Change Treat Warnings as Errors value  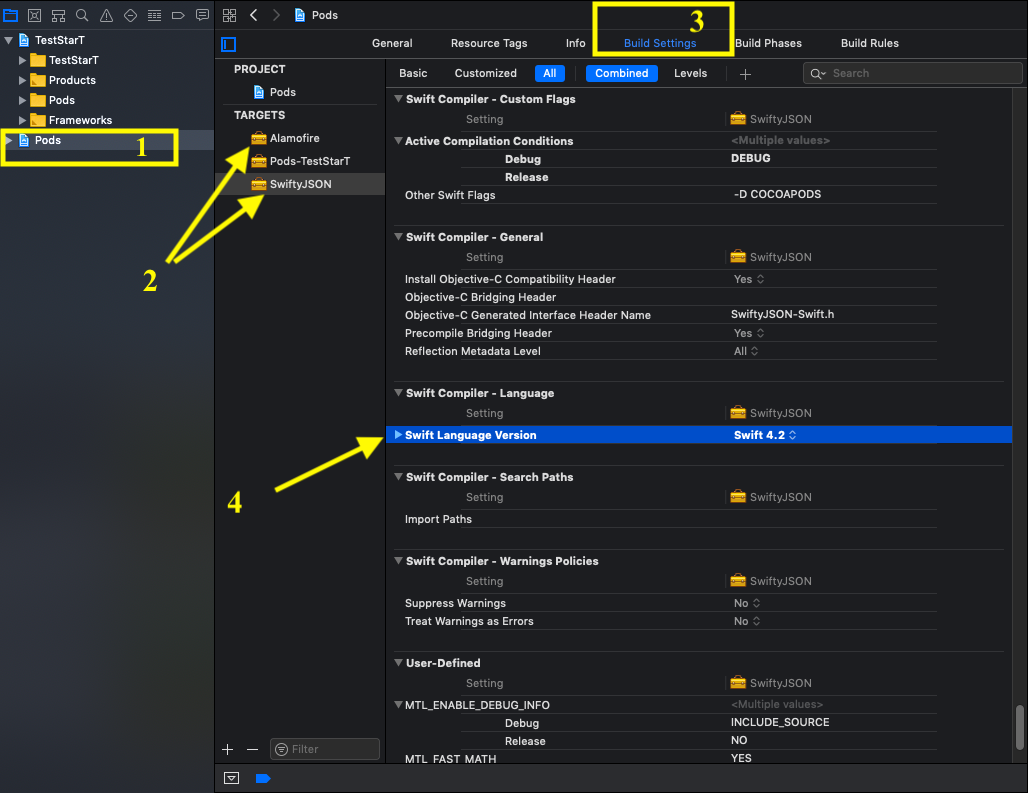[x=747, y=621]
